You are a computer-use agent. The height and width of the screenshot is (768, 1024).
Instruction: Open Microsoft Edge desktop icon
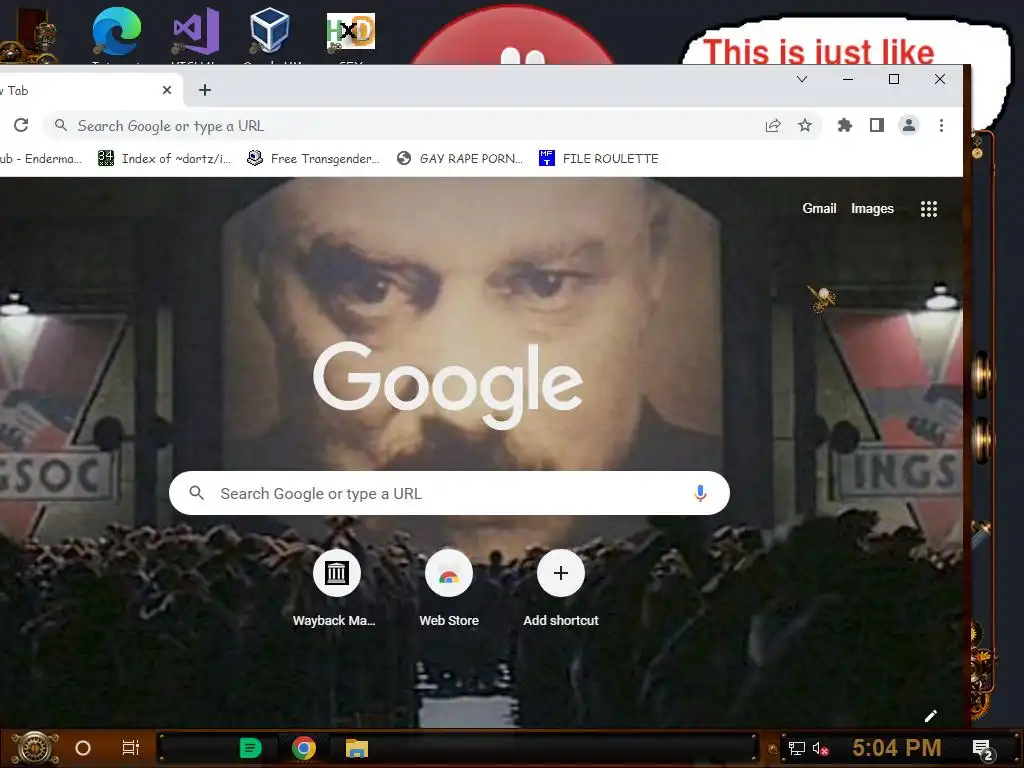116,31
